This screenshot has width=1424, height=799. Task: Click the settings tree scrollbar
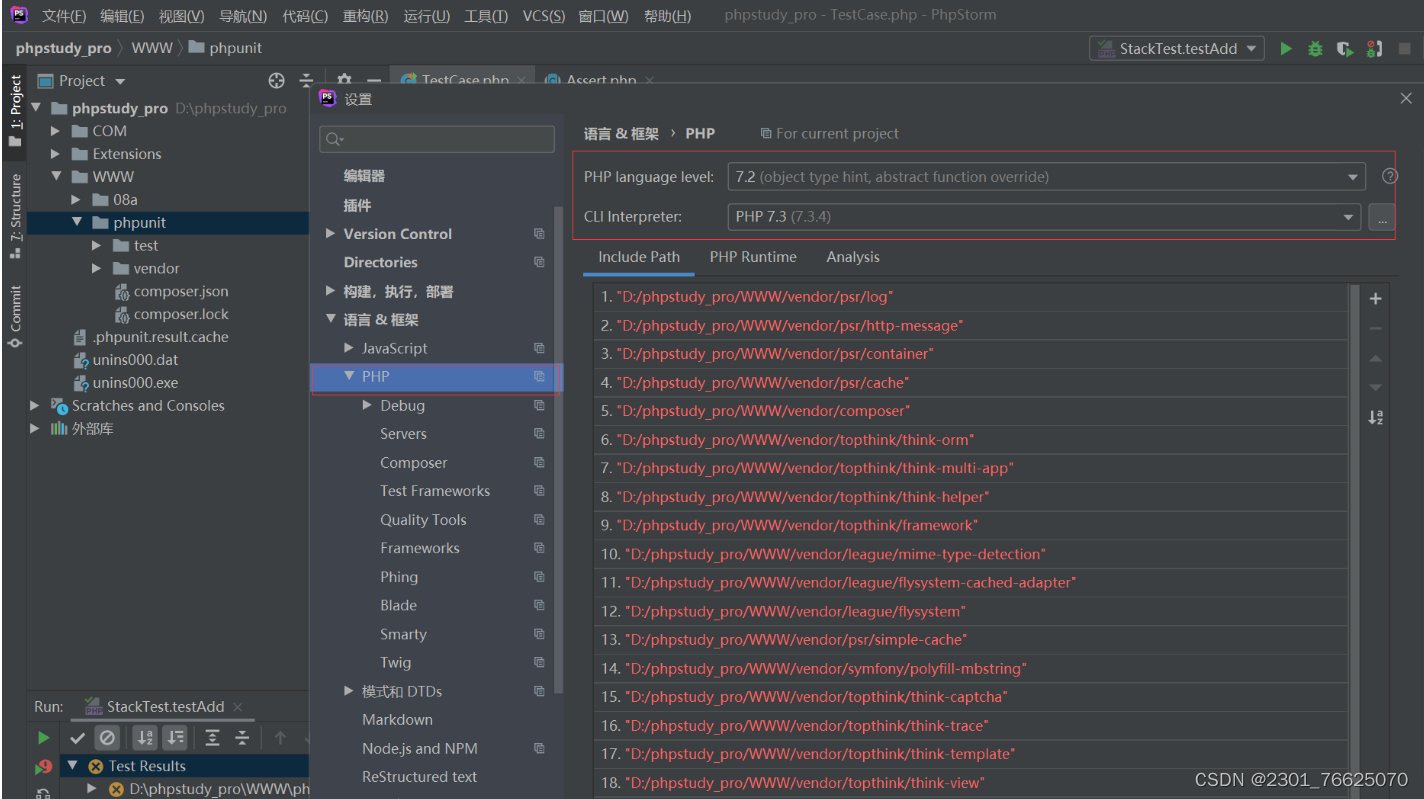pos(557,450)
